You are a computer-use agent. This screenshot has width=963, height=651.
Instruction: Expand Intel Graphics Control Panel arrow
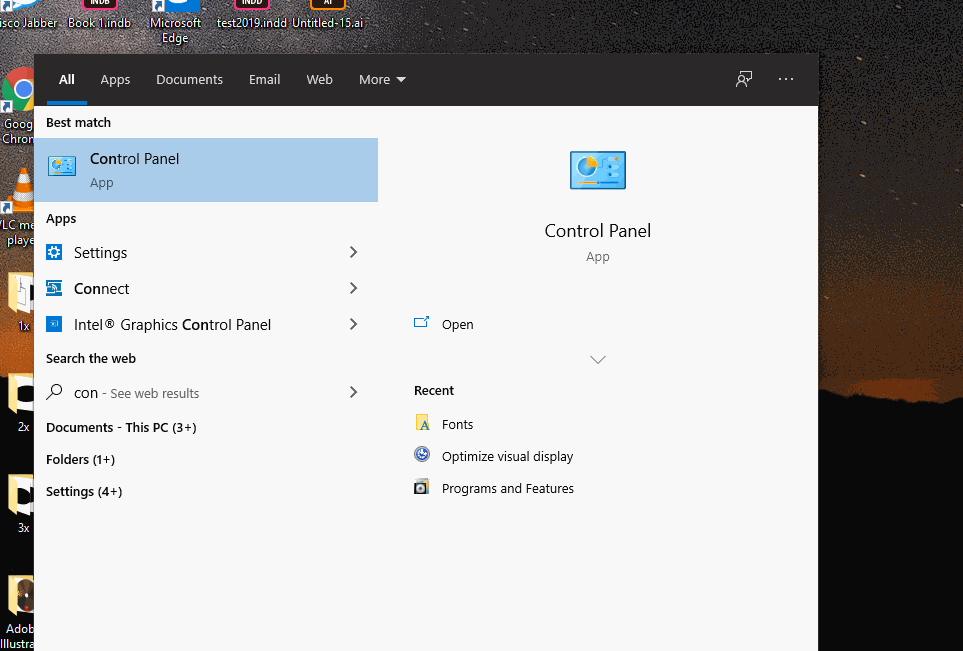coord(353,324)
